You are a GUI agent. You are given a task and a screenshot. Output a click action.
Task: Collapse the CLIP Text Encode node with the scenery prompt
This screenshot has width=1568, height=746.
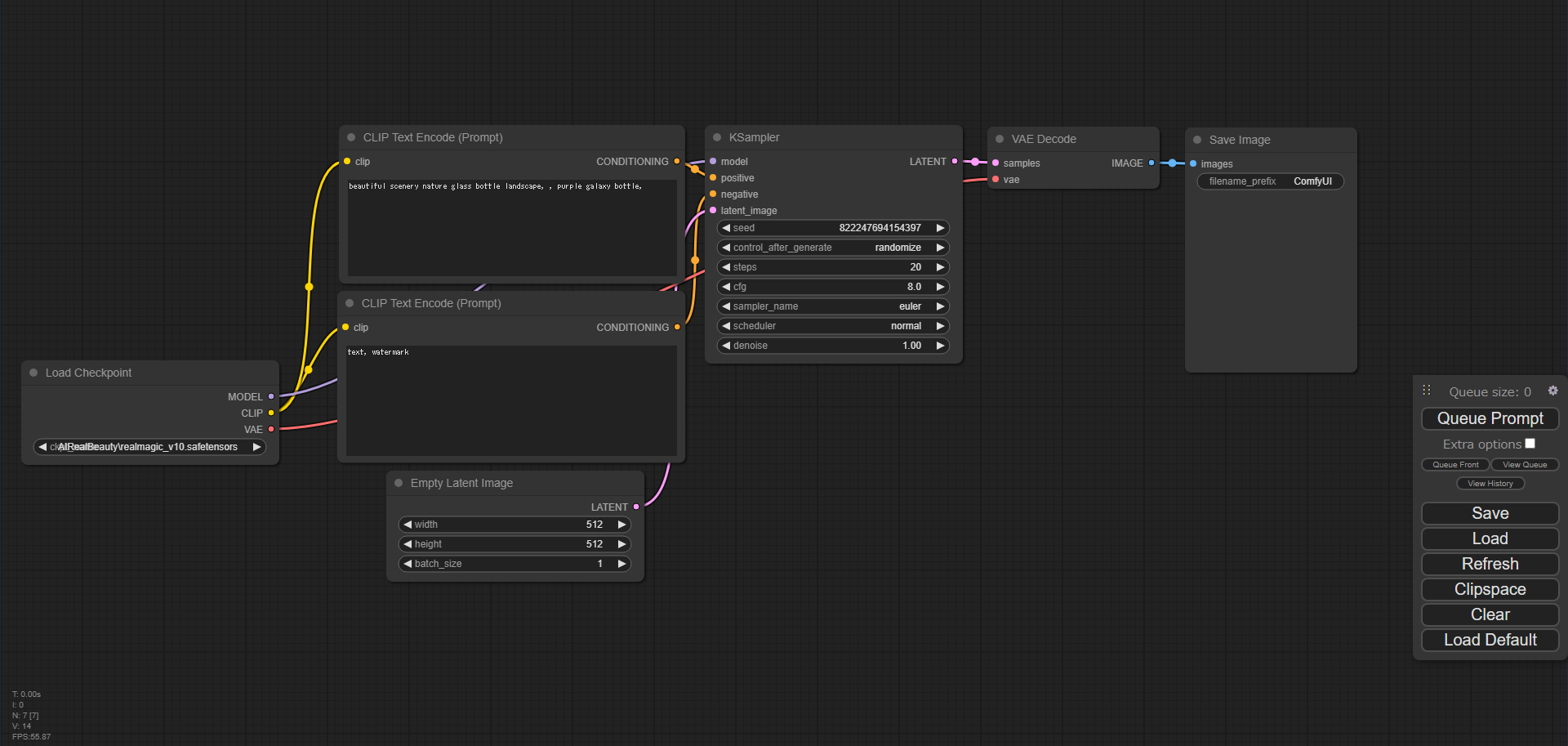tap(351, 137)
